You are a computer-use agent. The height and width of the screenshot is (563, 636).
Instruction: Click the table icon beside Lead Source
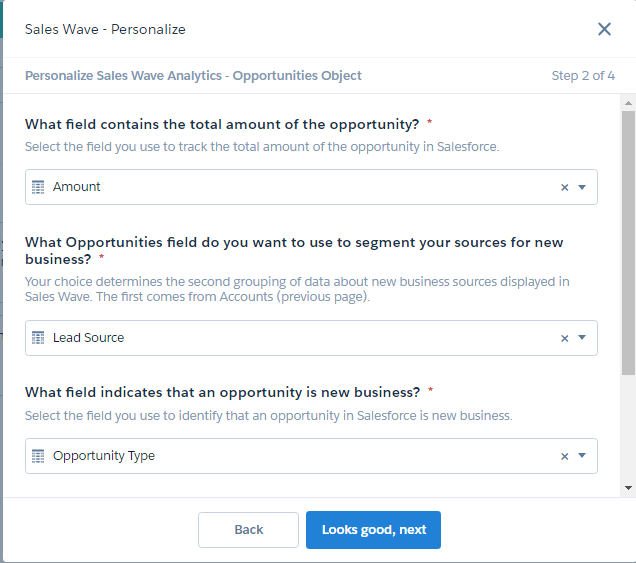tap(38, 337)
